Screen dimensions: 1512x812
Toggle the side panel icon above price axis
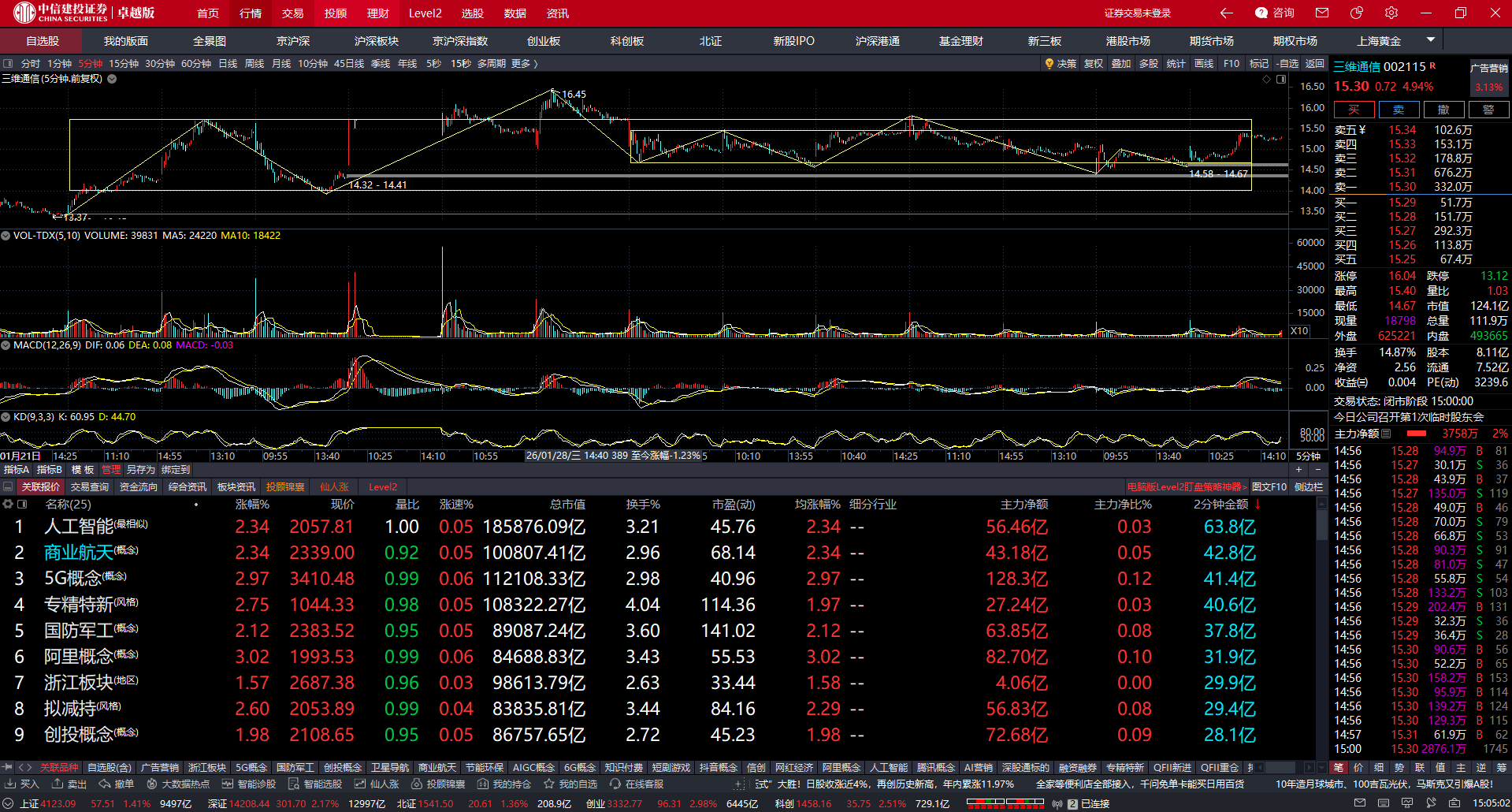click(1281, 79)
